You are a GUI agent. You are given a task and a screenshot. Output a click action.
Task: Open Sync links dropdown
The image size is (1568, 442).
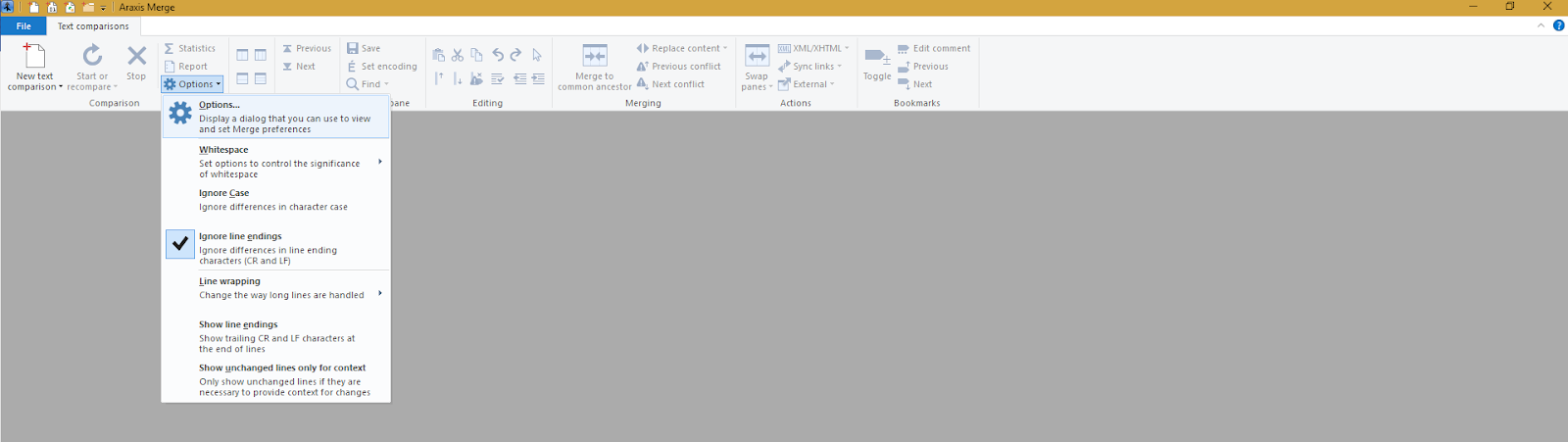(810, 67)
